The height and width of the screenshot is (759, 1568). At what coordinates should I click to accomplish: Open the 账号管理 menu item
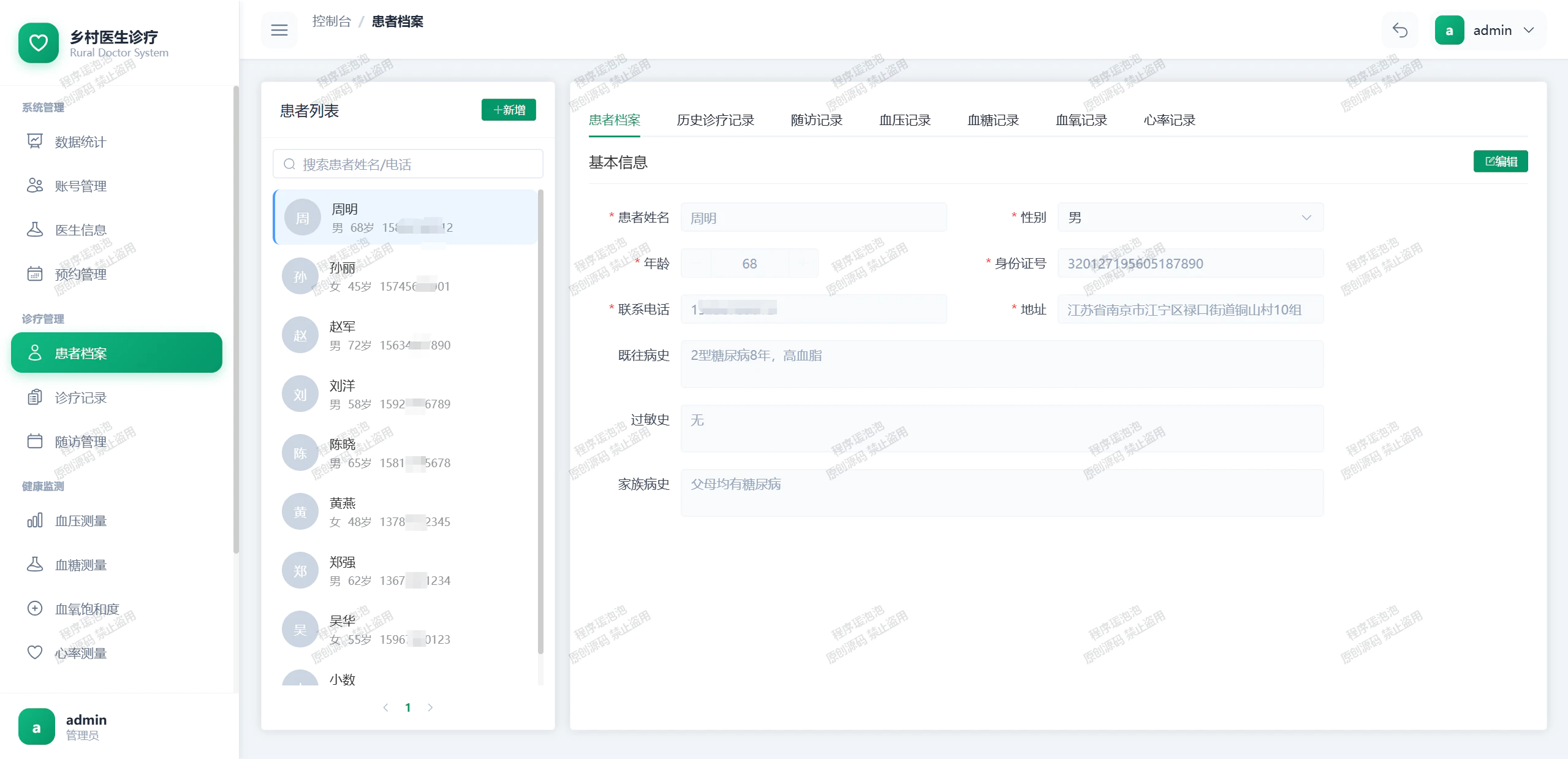116,186
